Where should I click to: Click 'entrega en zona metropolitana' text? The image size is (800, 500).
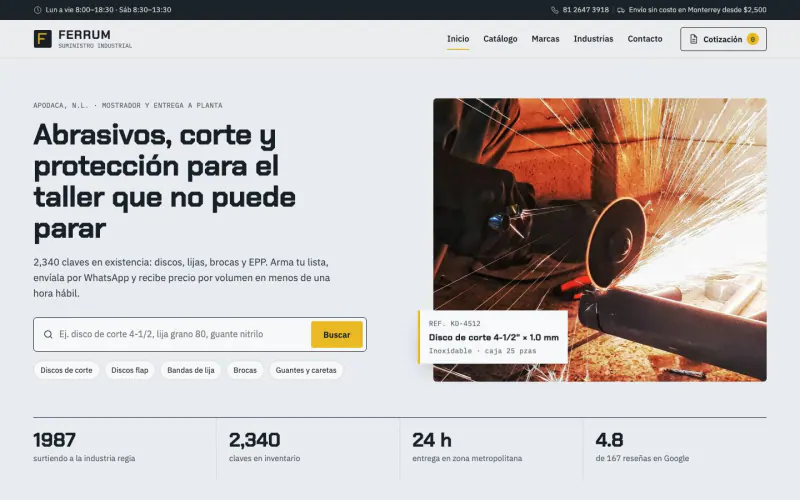point(467,458)
